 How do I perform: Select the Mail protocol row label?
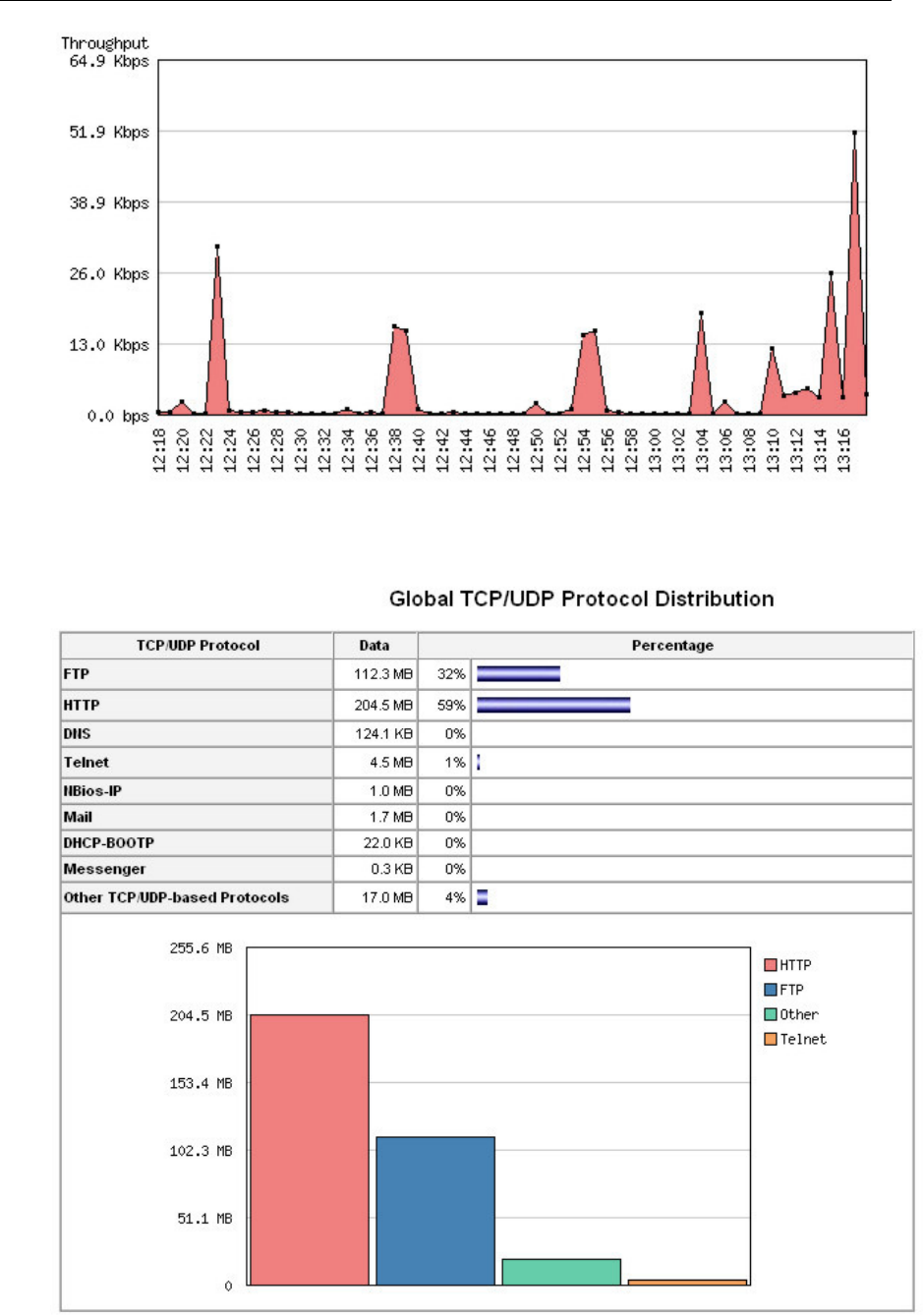coord(79,817)
